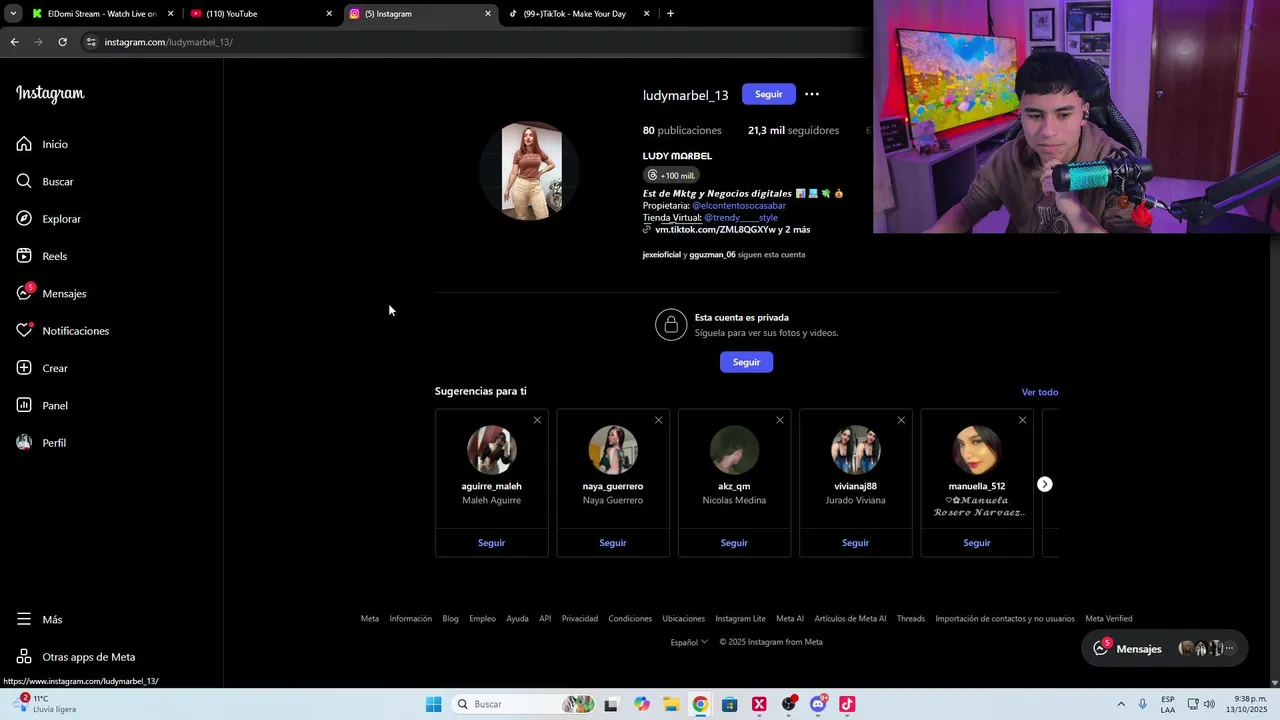Open jexeioficial follower link

(x=661, y=255)
